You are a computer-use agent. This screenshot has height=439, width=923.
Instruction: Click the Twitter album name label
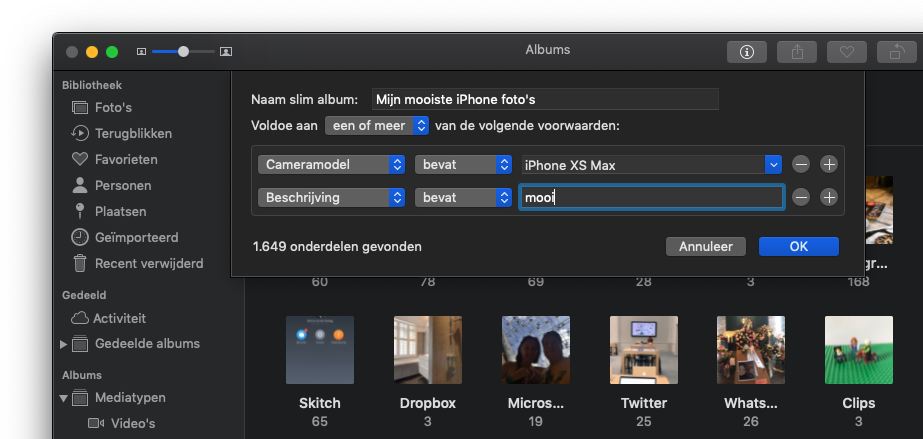click(x=643, y=403)
